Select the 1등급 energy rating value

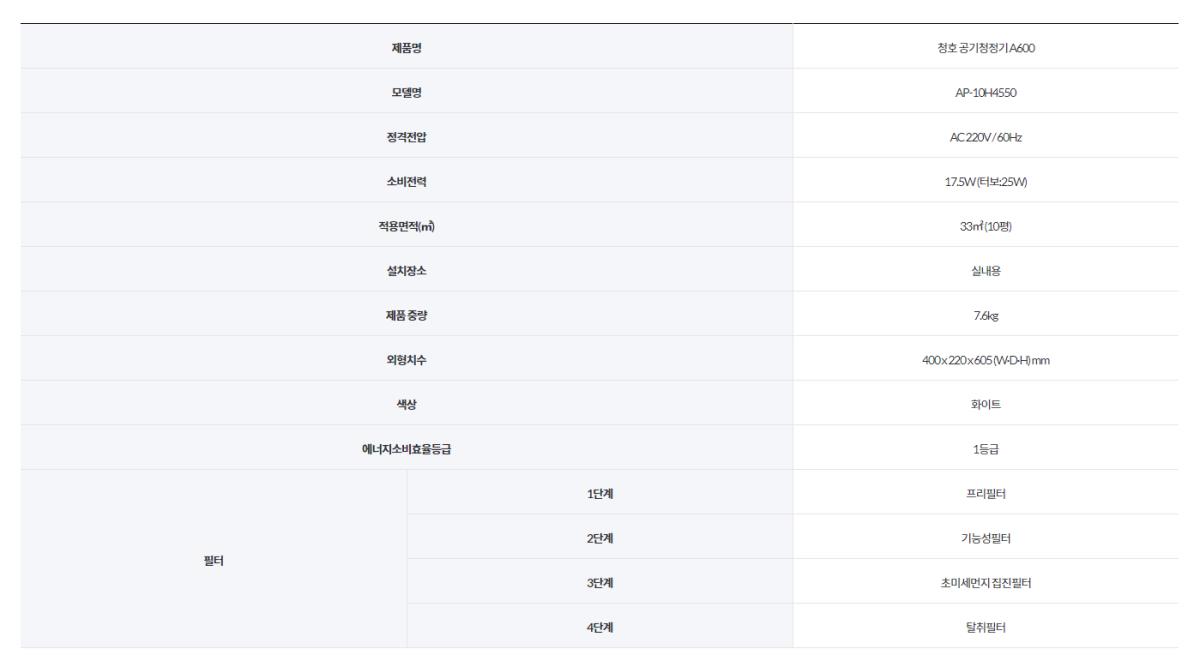(x=985, y=448)
